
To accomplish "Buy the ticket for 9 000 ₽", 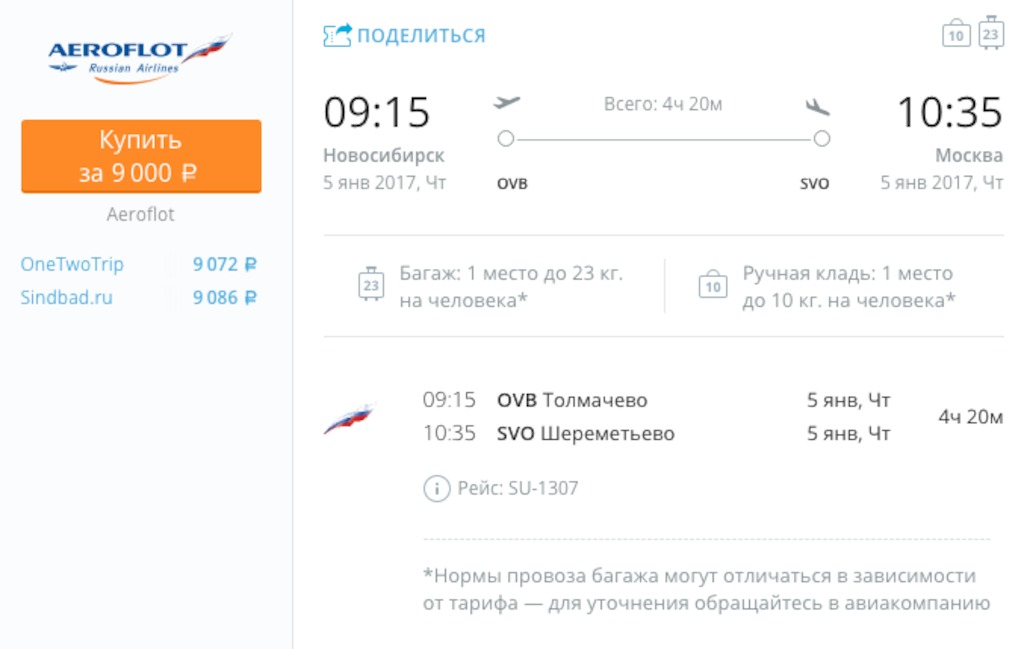I will tap(141, 156).
